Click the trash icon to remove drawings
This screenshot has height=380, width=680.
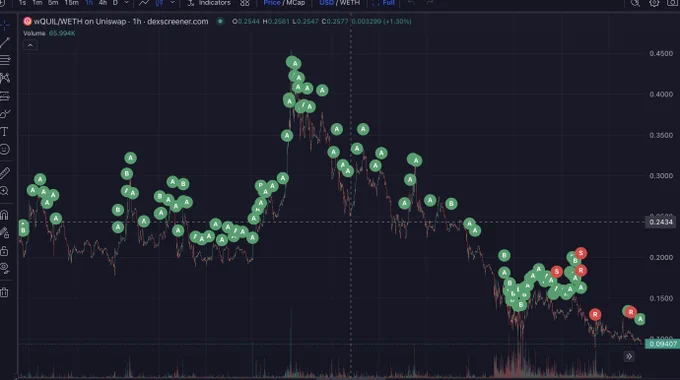click(5, 292)
